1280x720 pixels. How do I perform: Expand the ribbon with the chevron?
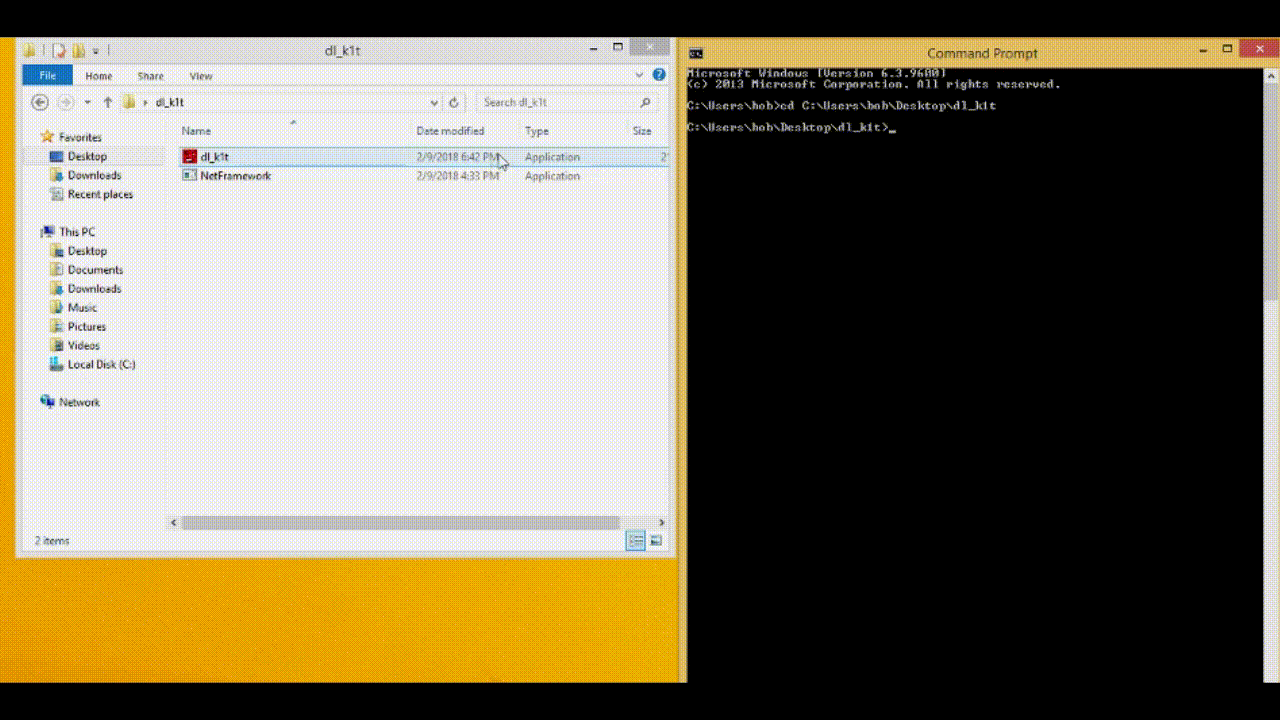tap(640, 75)
